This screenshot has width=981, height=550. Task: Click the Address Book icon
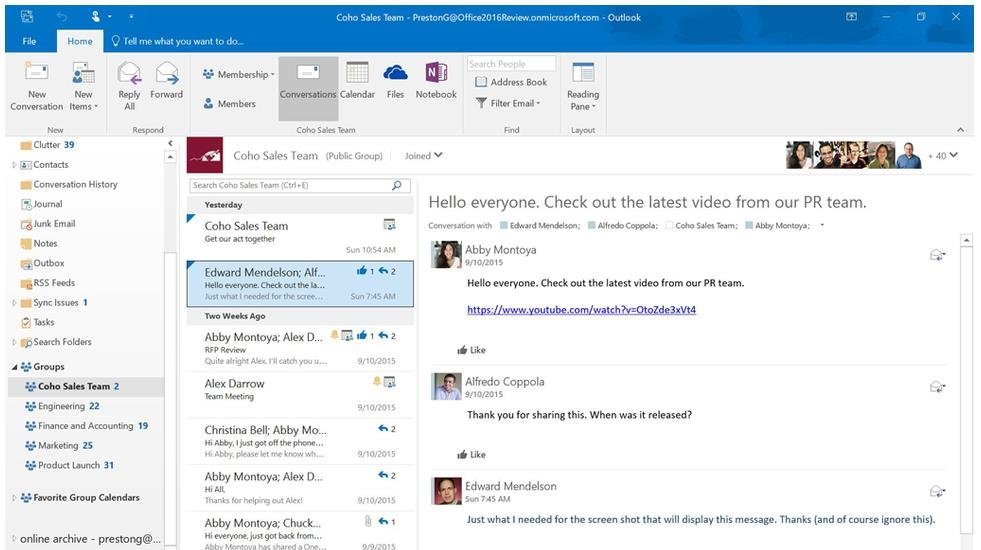click(481, 82)
